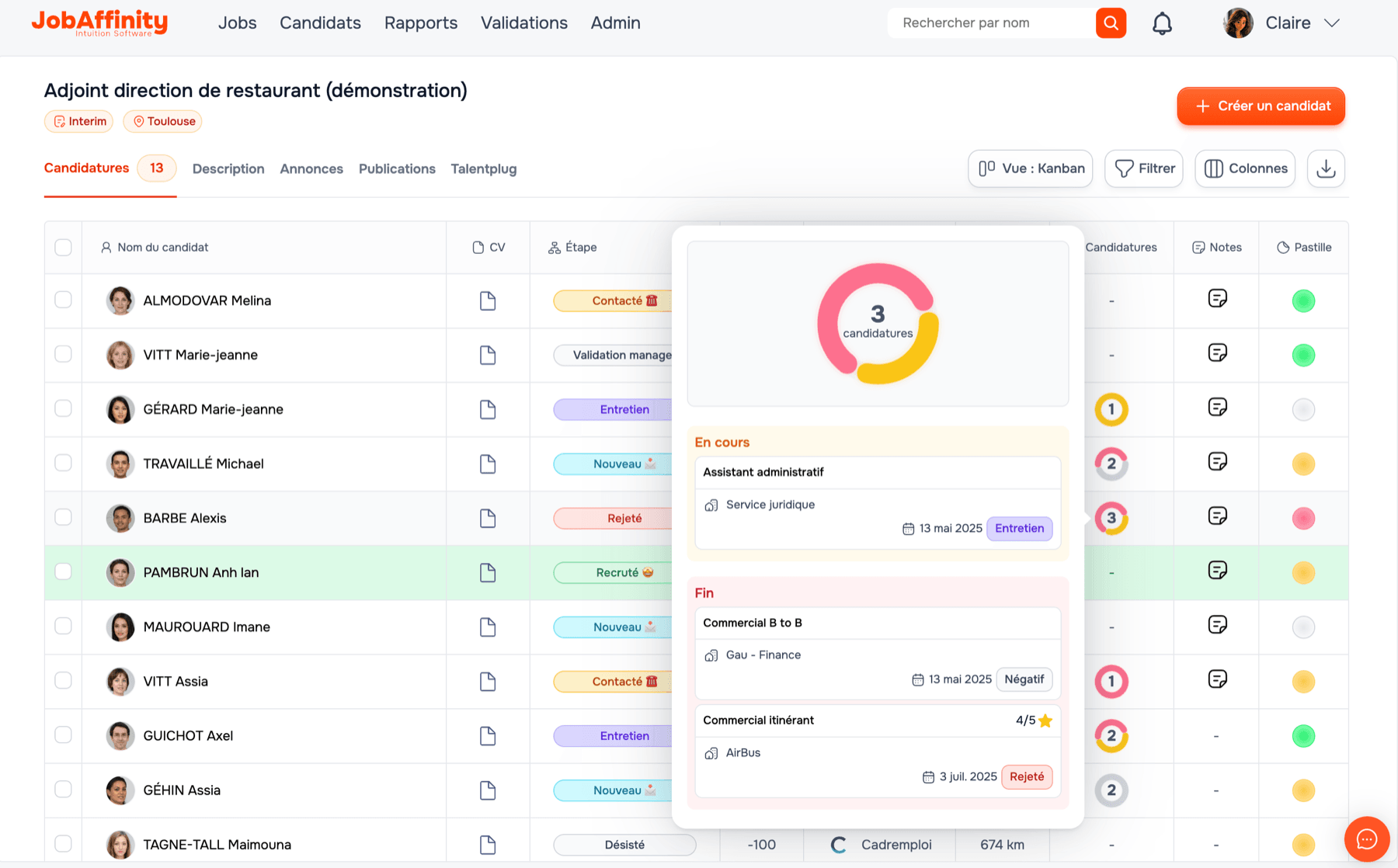Open candidate GÉRARD Marie-jeanne name link

(x=213, y=409)
